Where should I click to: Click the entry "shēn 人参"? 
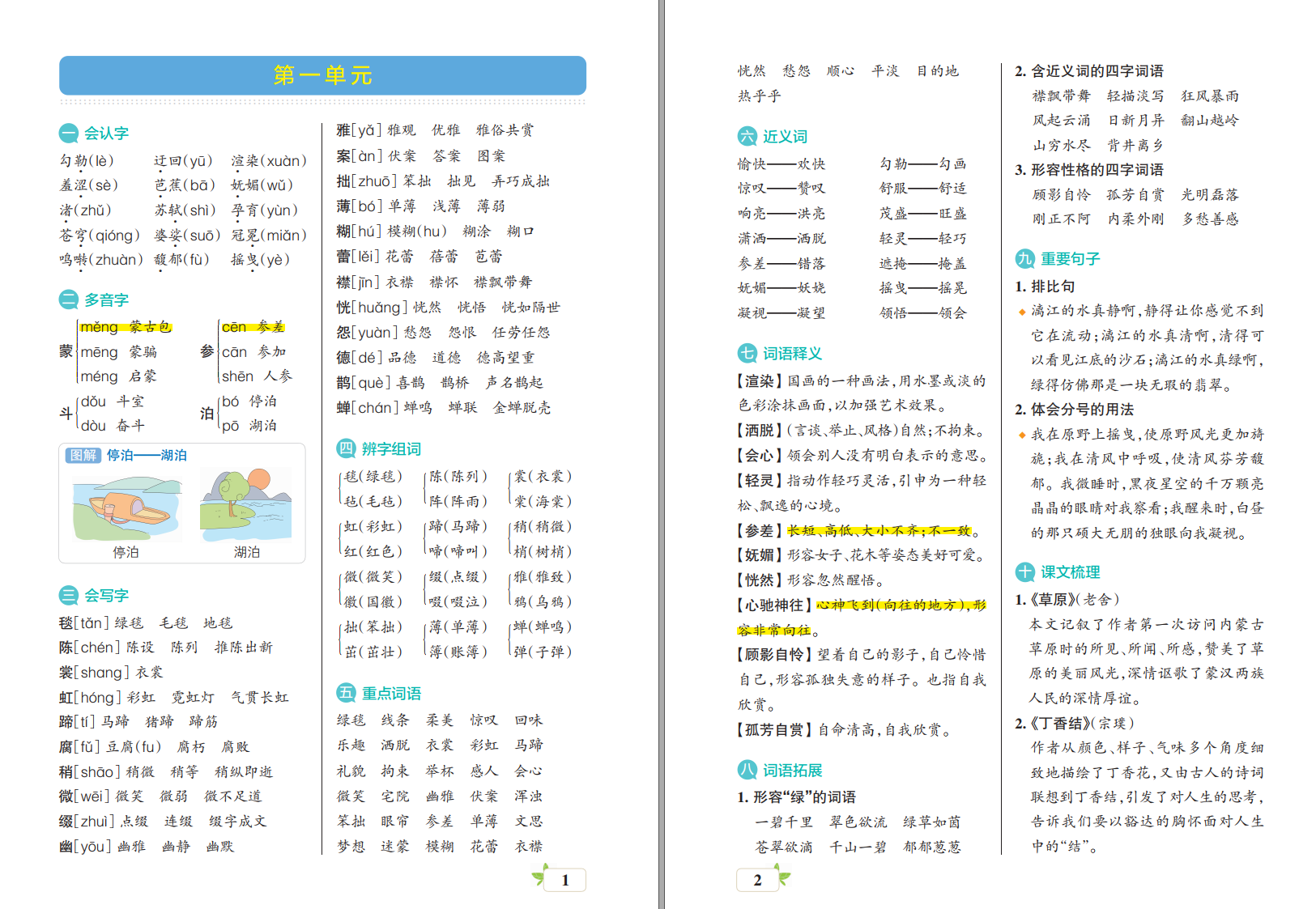click(257, 376)
